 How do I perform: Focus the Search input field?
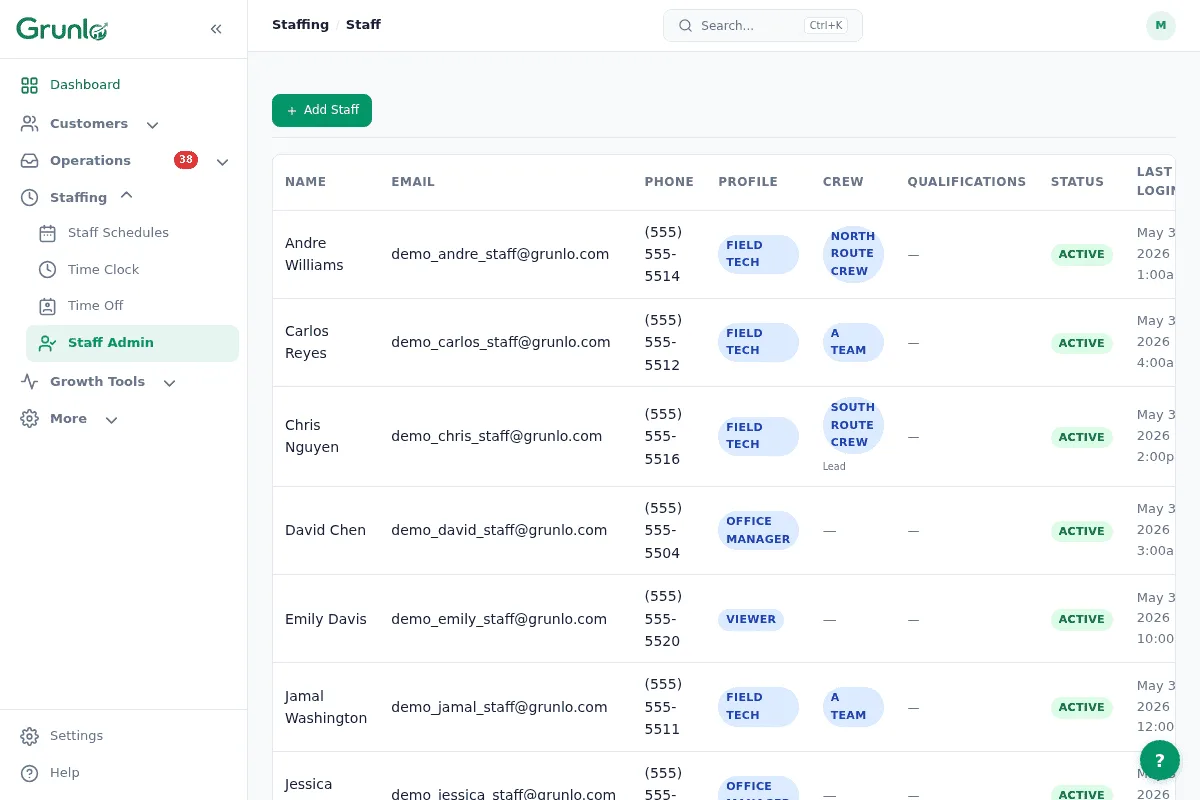763,26
